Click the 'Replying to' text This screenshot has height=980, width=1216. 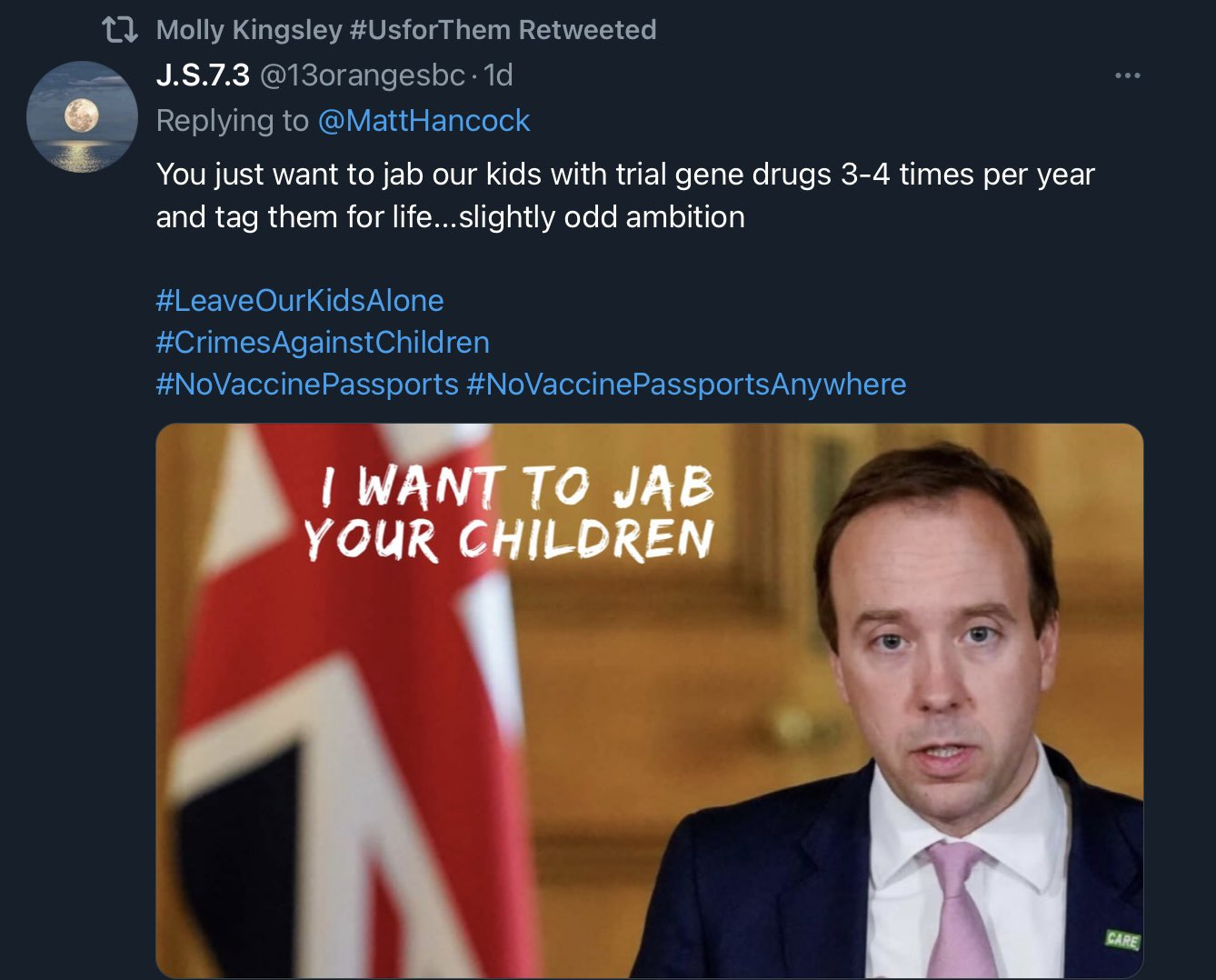point(233,121)
